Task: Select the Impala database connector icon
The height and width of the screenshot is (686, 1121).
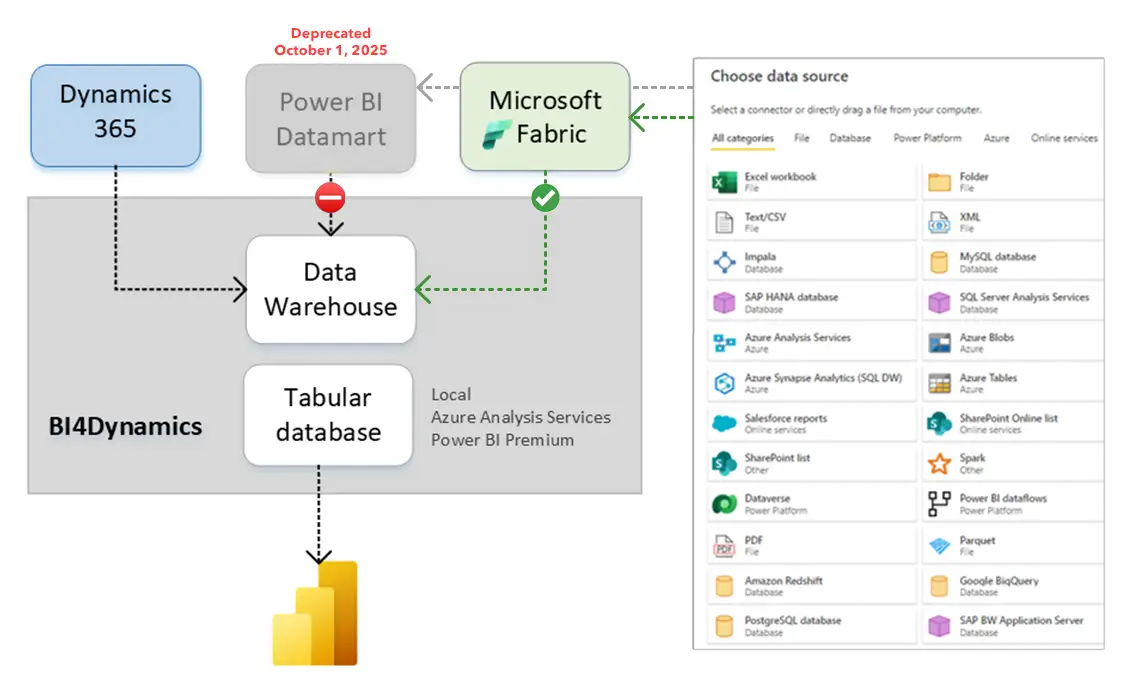Action: [x=724, y=263]
